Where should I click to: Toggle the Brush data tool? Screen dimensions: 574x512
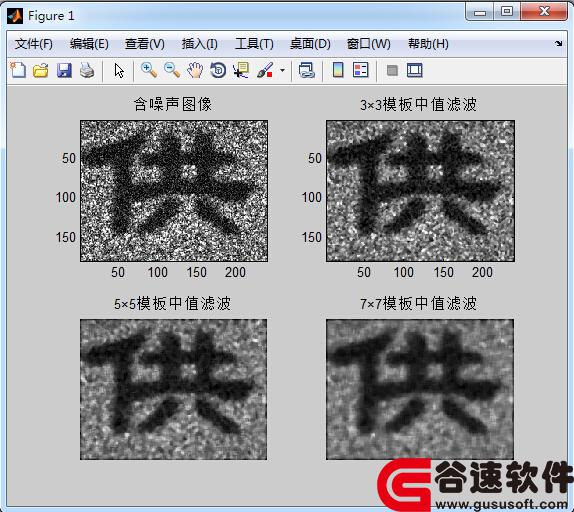[x=265, y=70]
